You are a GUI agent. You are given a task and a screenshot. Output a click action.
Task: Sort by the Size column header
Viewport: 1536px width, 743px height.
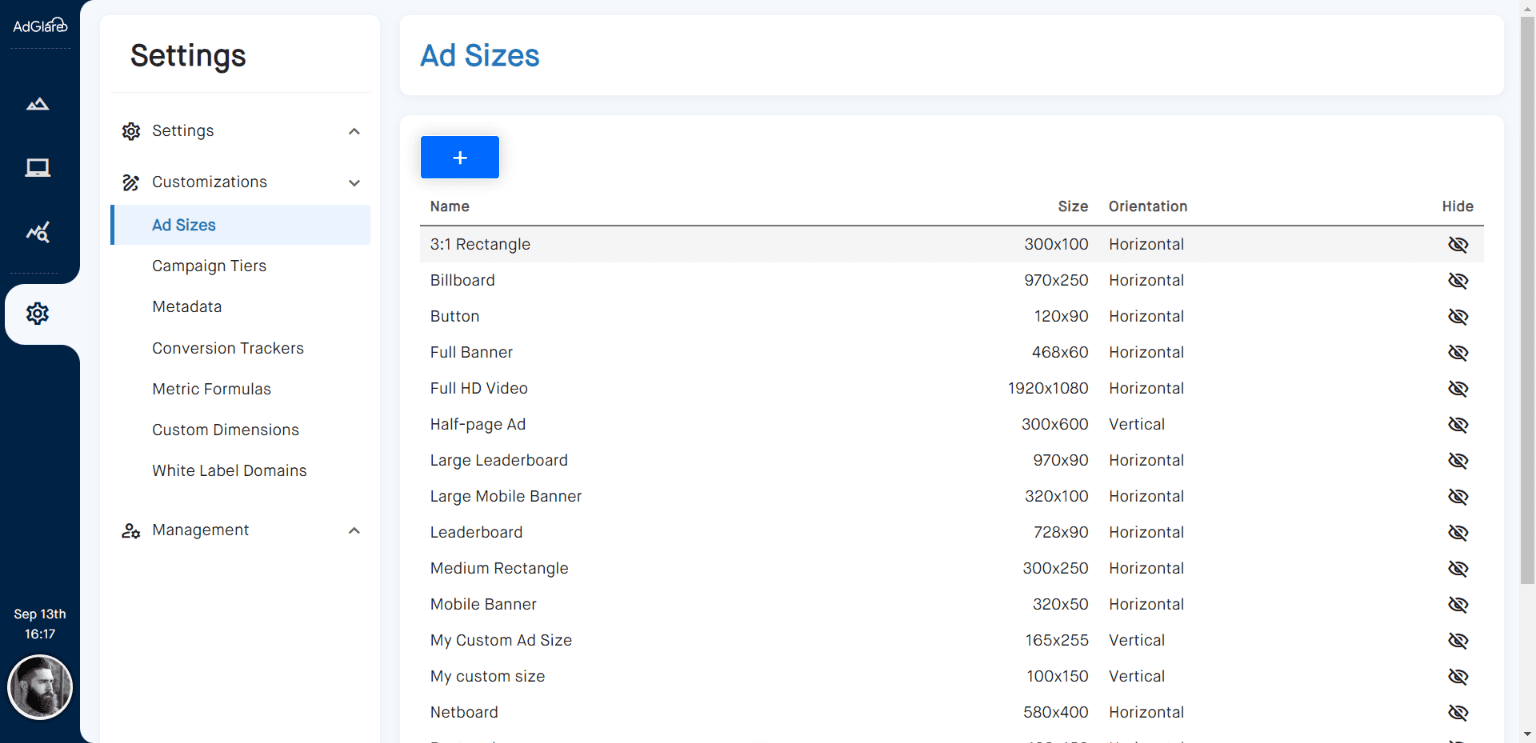(x=1073, y=206)
